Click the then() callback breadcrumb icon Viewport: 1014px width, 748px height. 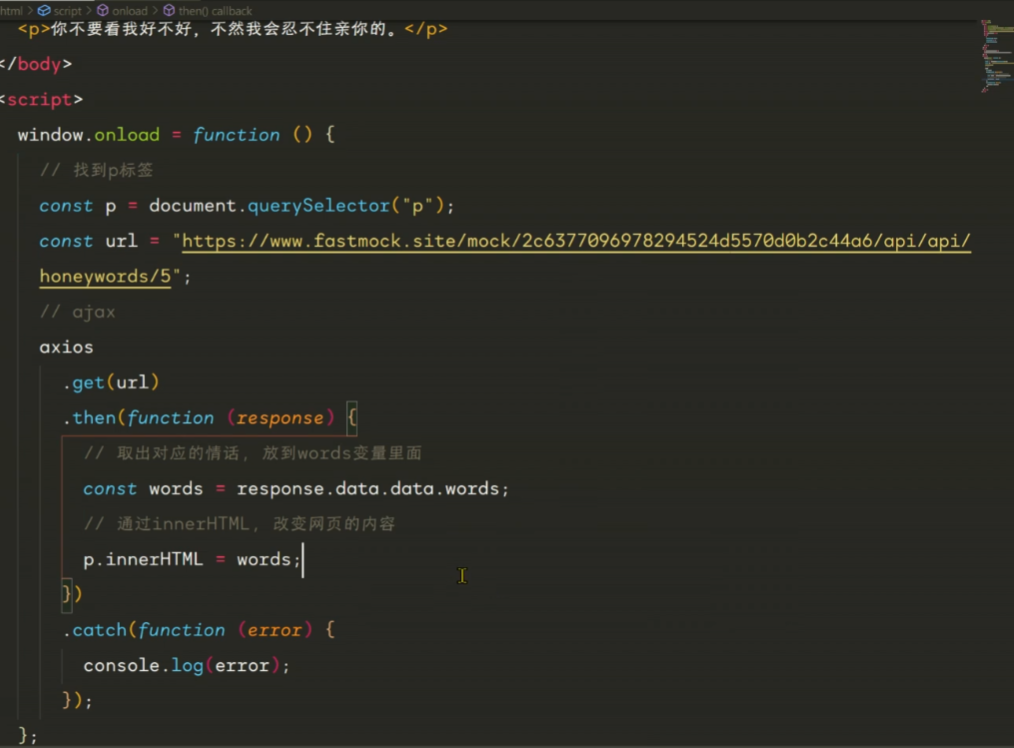(x=169, y=11)
